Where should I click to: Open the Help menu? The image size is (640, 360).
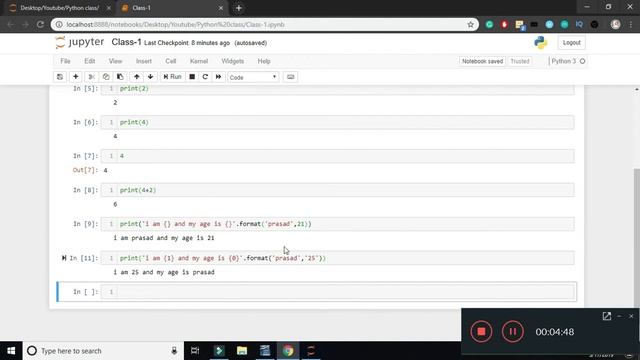point(264,61)
